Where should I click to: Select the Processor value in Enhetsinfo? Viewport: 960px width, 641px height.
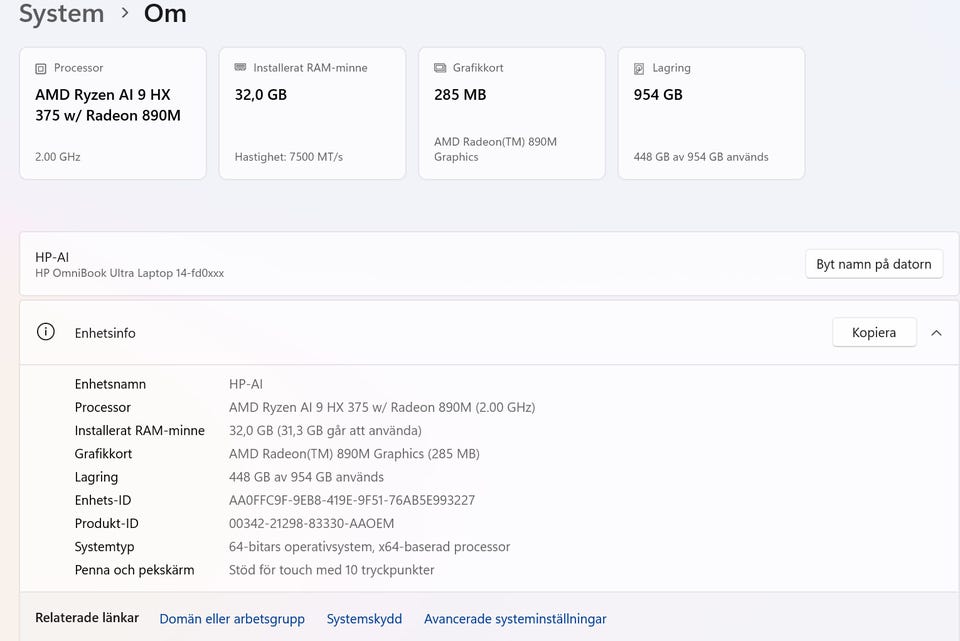point(382,407)
